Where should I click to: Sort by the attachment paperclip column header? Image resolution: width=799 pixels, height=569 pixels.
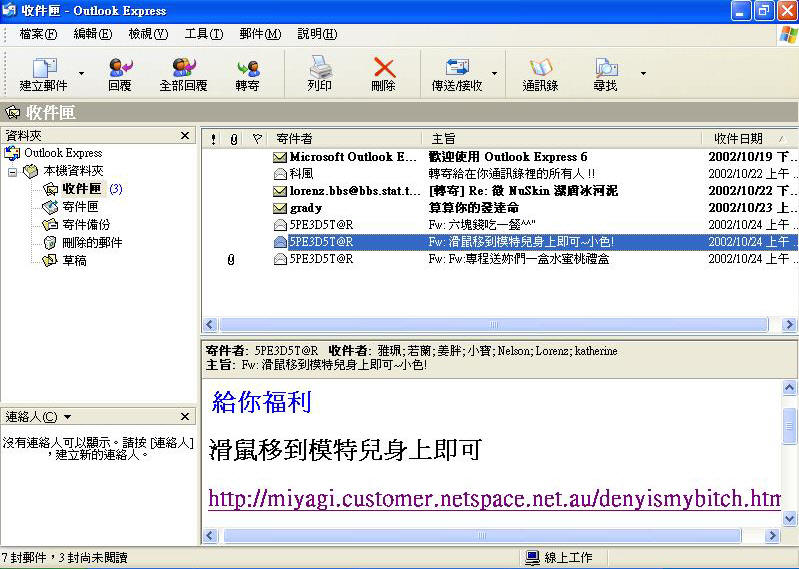tap(234, 139)
